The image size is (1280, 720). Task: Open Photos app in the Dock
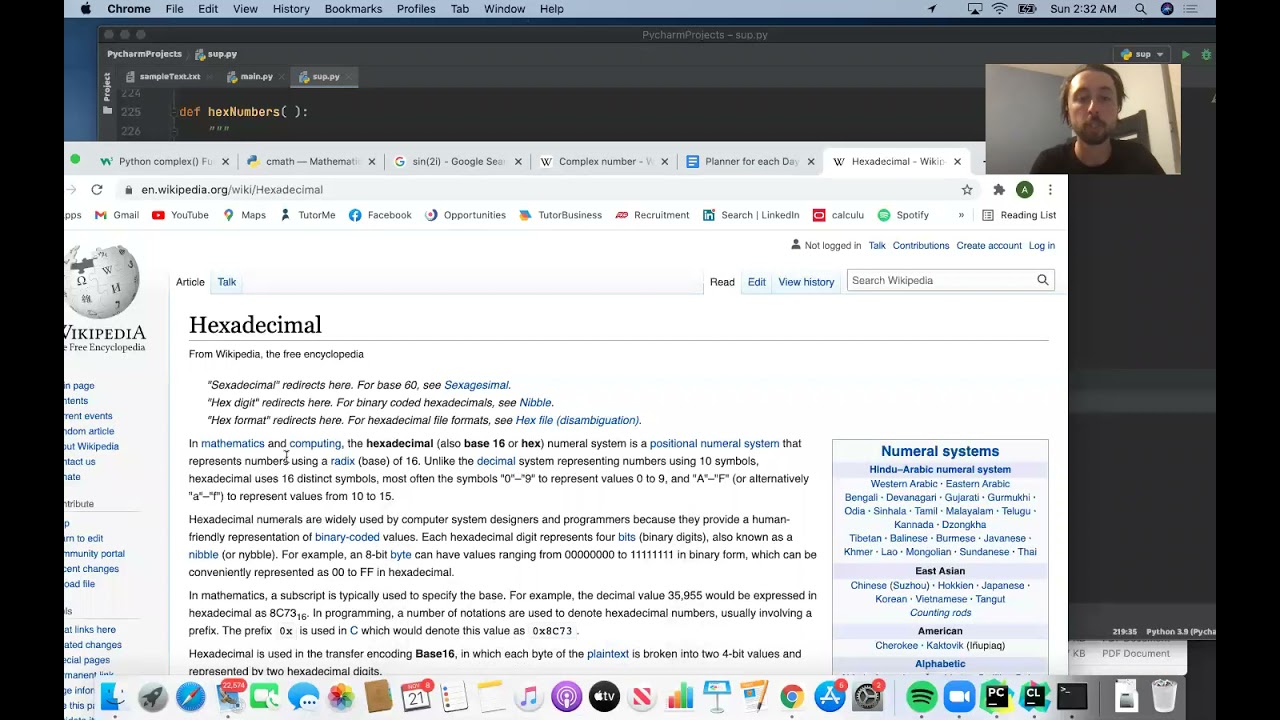tap(341, 696)
